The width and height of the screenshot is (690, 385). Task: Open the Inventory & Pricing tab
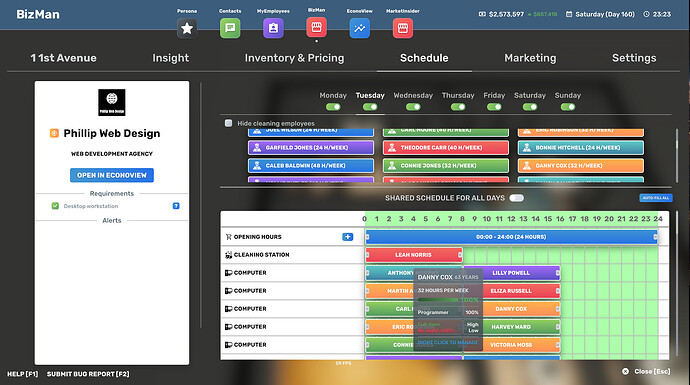point(294,58)
